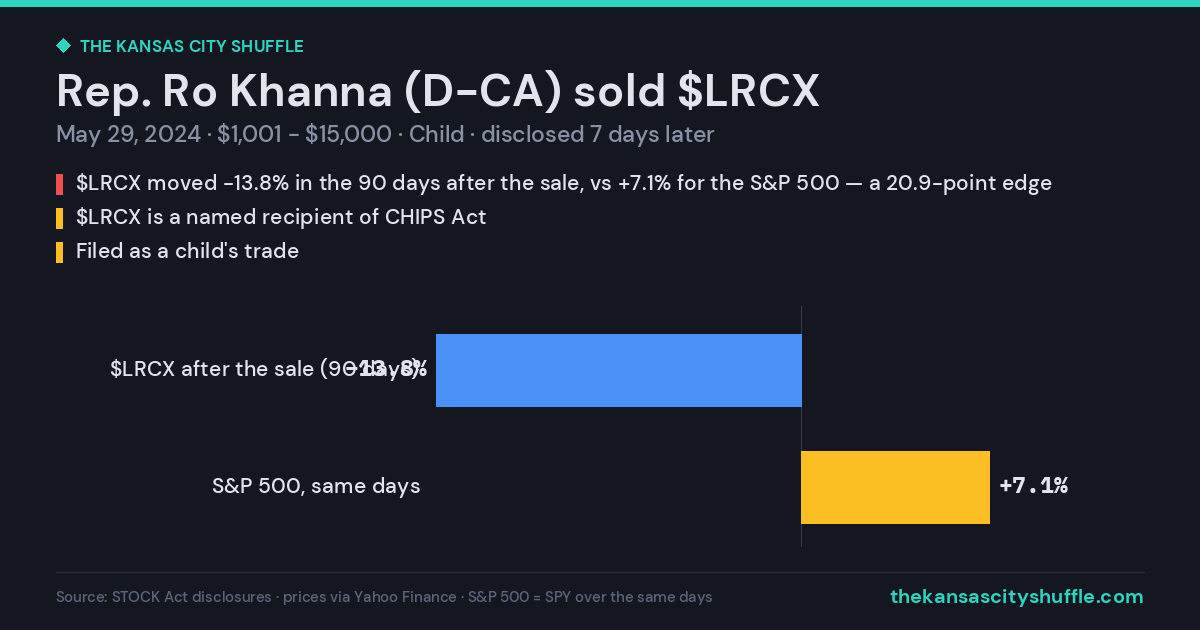Click the CHIPS Act recipient note
Image resolution: width=1200 pixels, height=630 pixels.
pyautogui.click(x=281, y=217)
